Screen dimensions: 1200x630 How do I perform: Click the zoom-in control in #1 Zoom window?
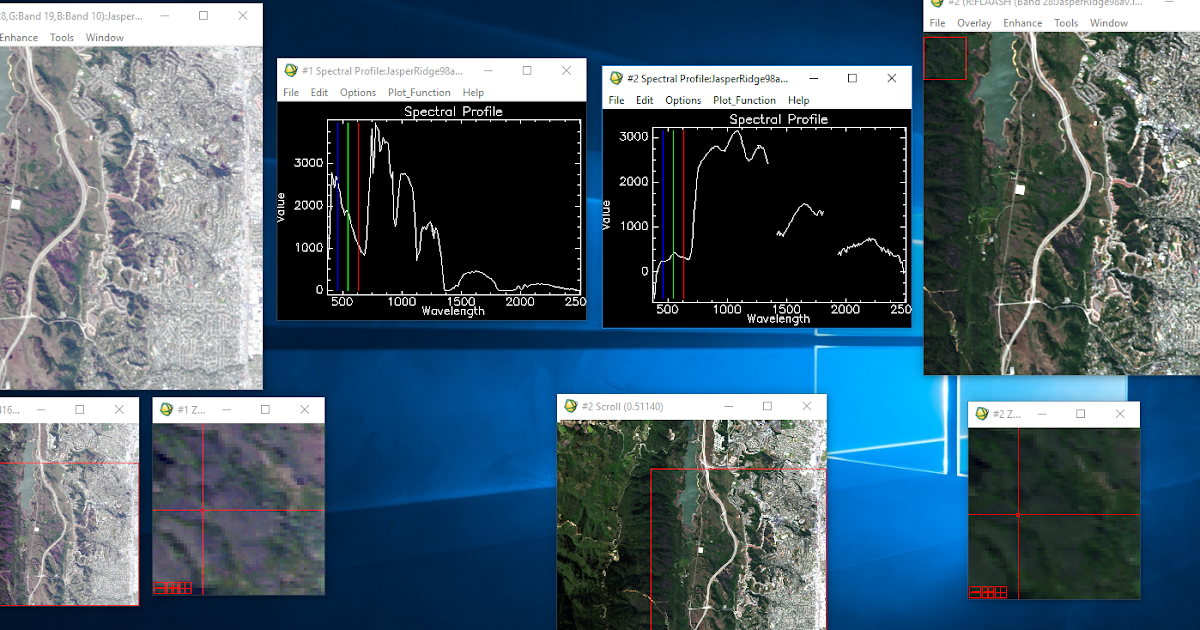172,588
